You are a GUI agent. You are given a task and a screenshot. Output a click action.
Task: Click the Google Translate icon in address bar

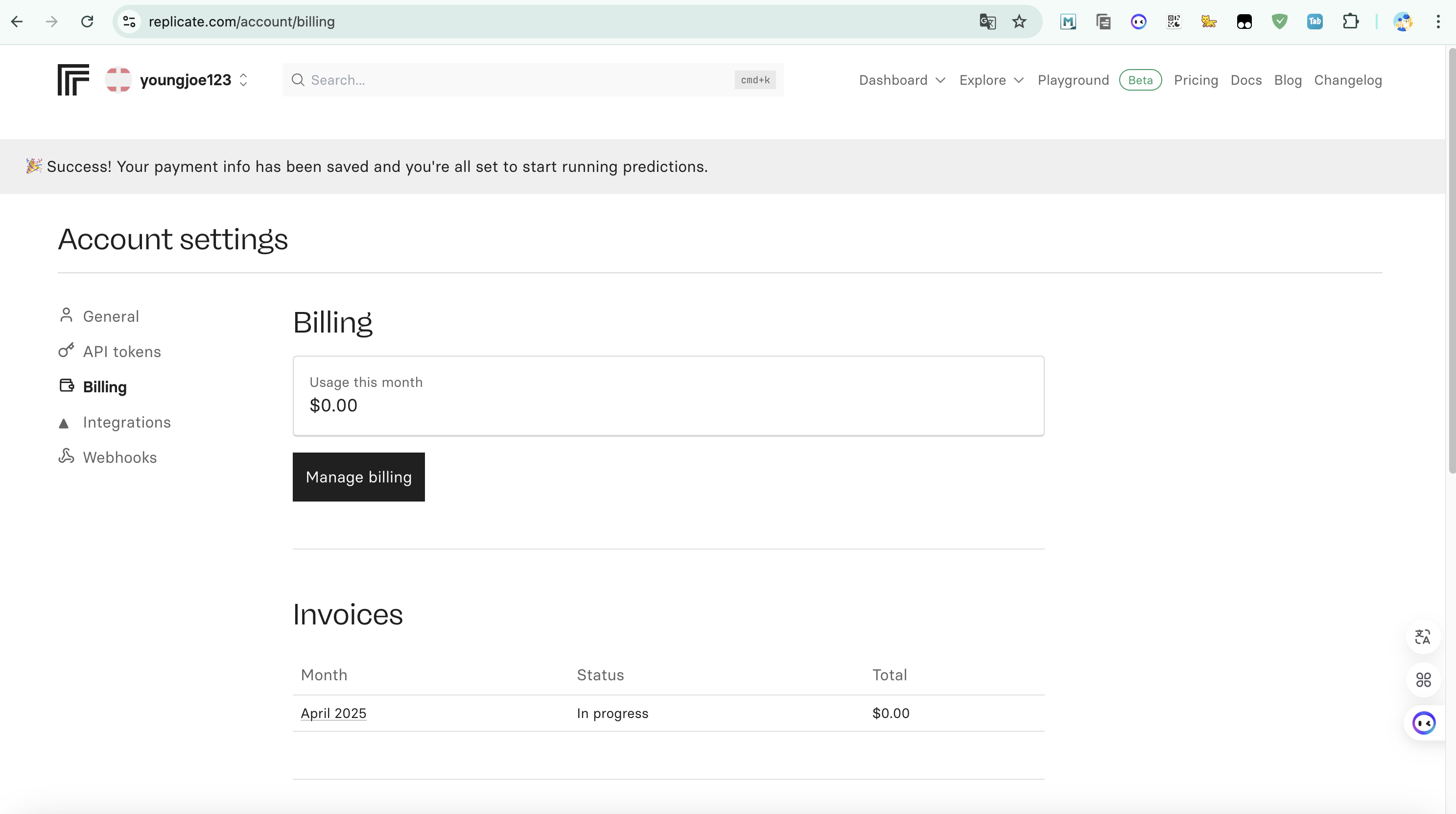tap(987, 22)
